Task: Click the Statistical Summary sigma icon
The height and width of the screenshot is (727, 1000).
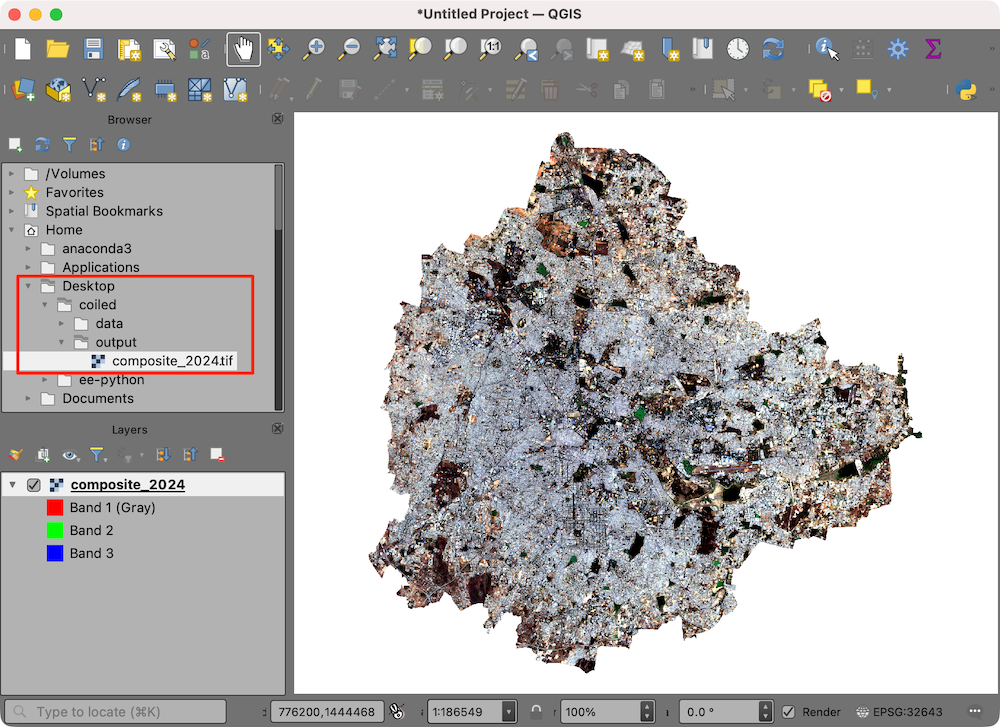Action: (933, 49)
